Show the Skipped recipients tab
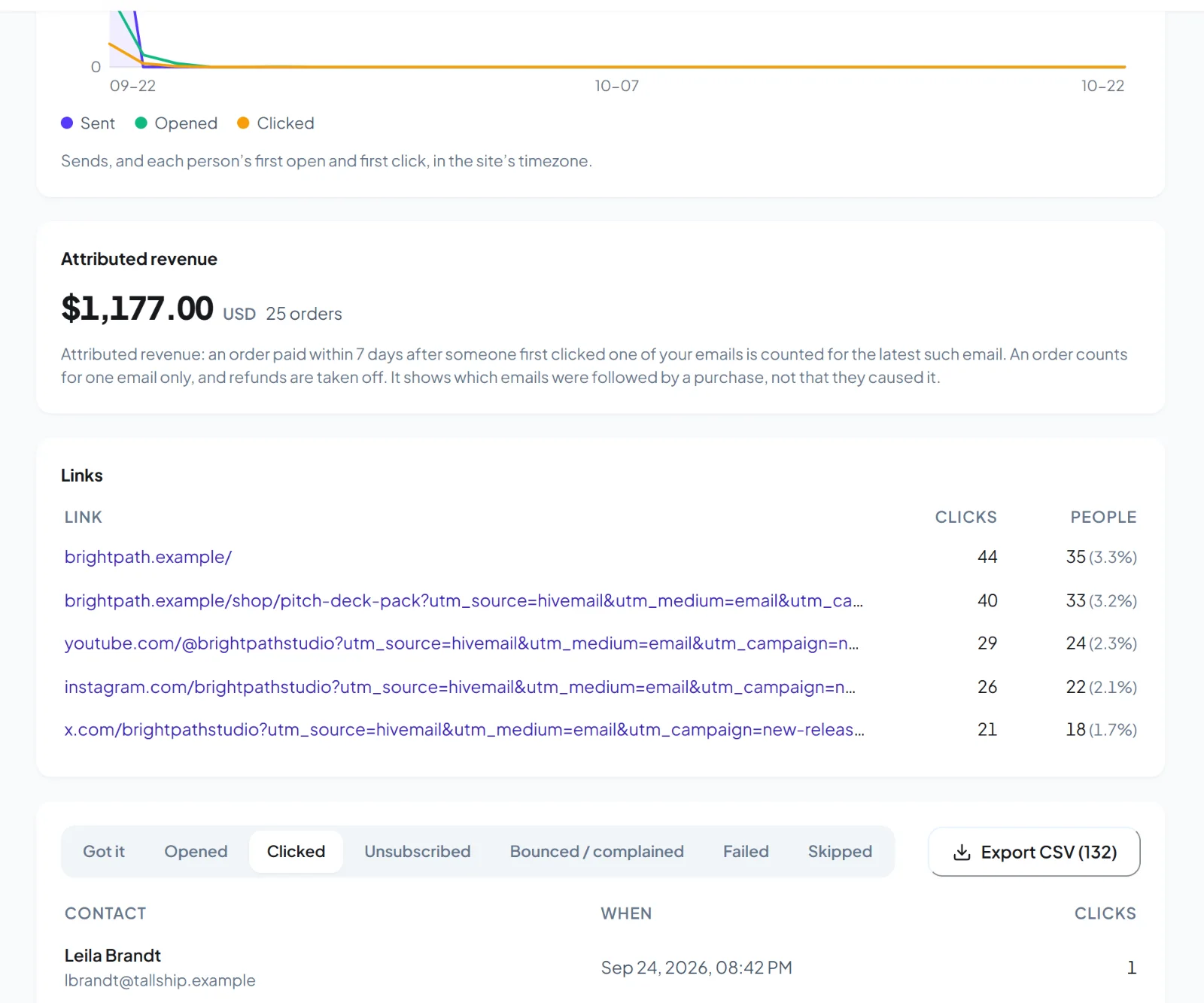Viewport: 1204px width, 1003px height. [x=840, y=852]
